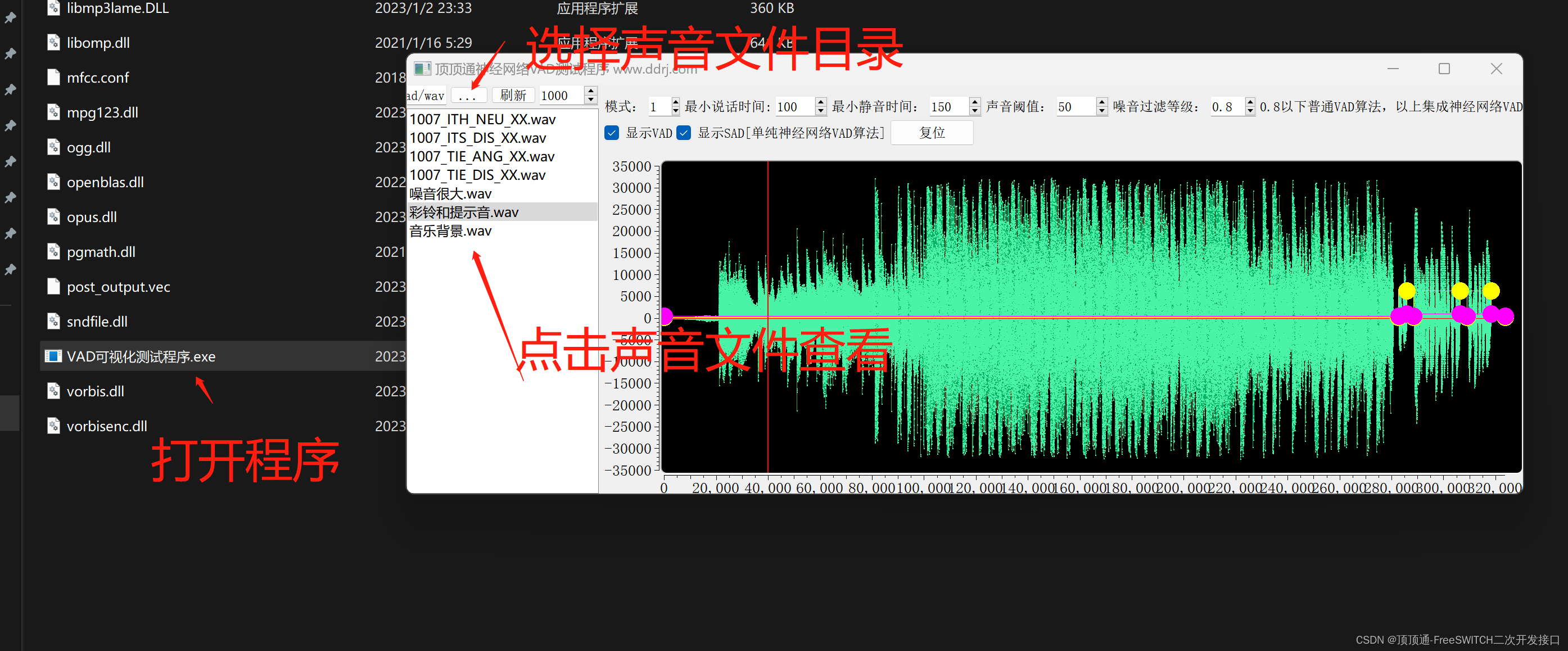
Task: Click the rightmost yellow VAD marker on waveform
Action: tap(1490, 291)
